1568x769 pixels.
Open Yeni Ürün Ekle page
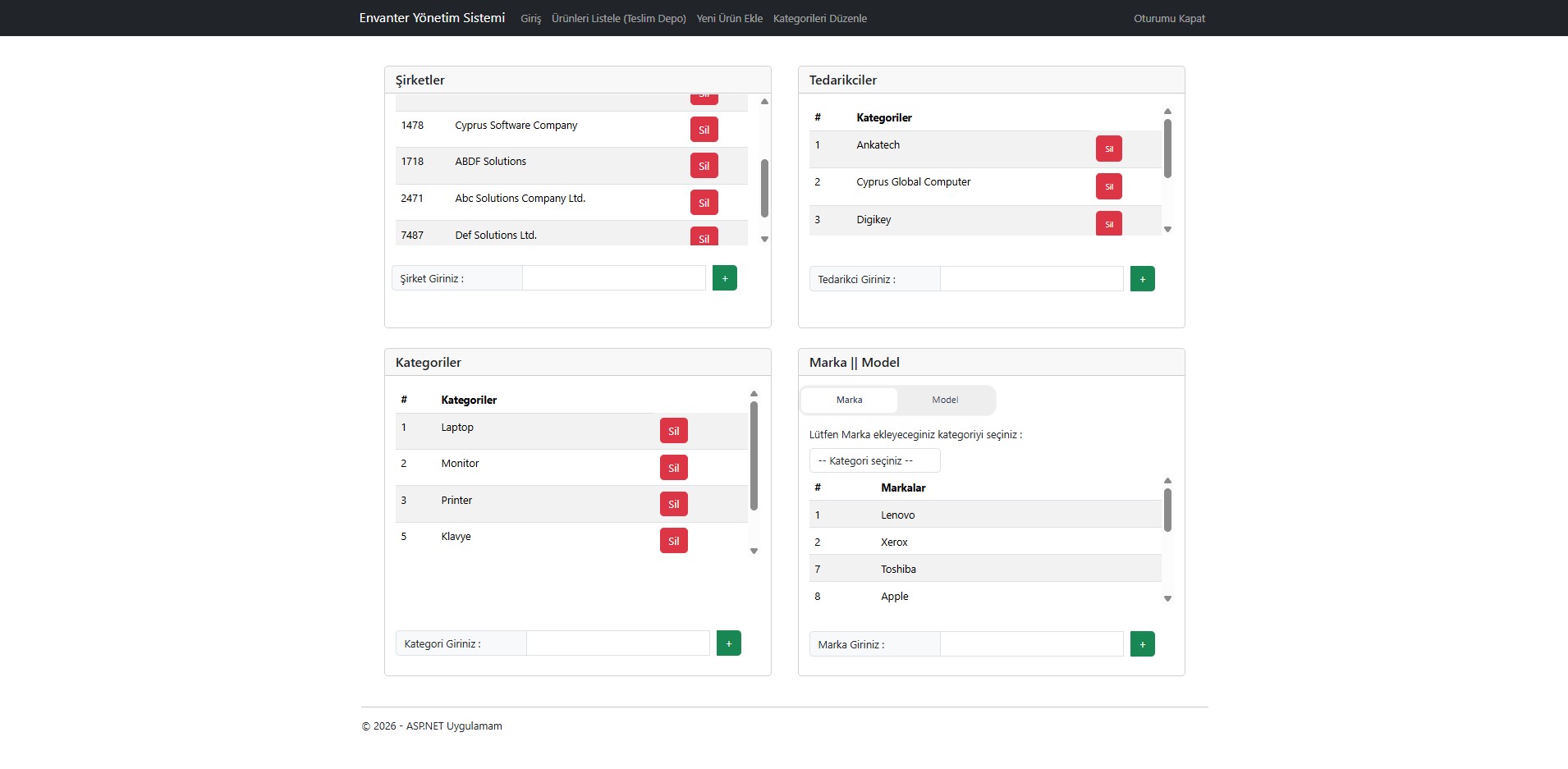pyautogui.click(x=729, y=18)
